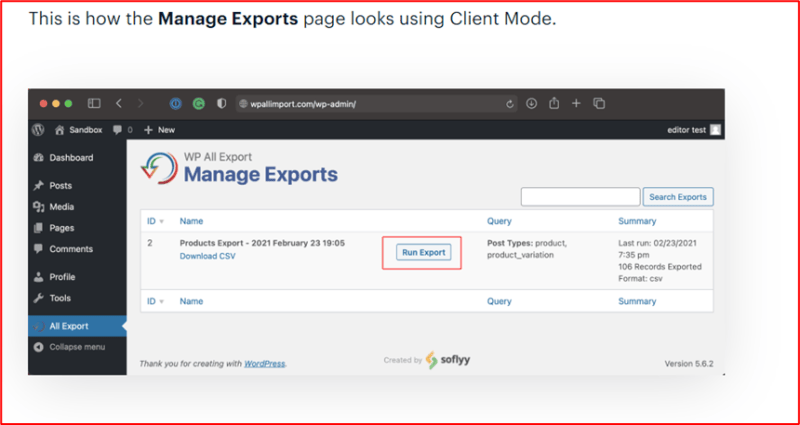Click the Summary footer column
800x425 pixels.
(637, 301)
